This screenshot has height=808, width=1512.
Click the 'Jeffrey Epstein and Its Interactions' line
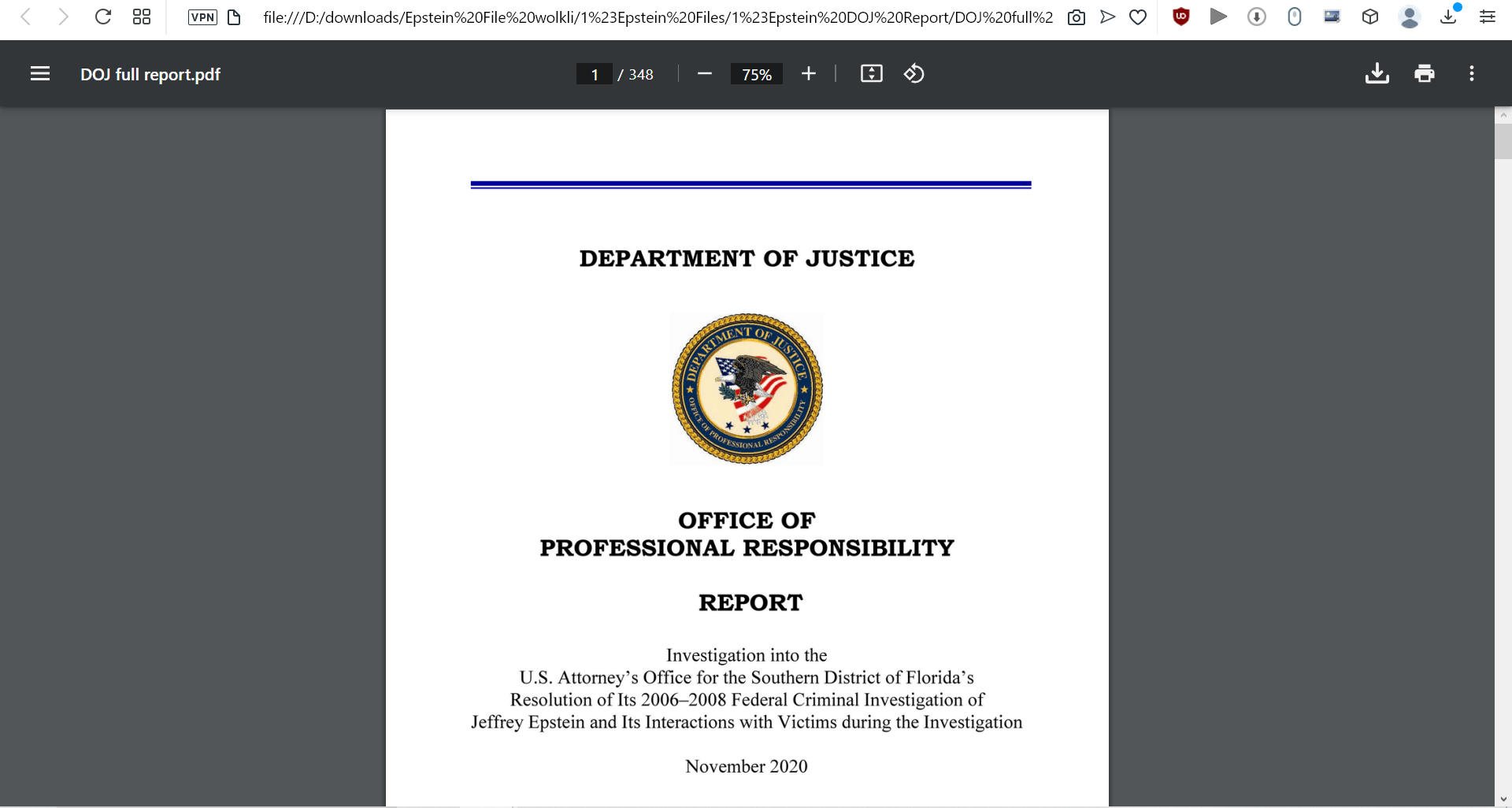tap(747, 723)
